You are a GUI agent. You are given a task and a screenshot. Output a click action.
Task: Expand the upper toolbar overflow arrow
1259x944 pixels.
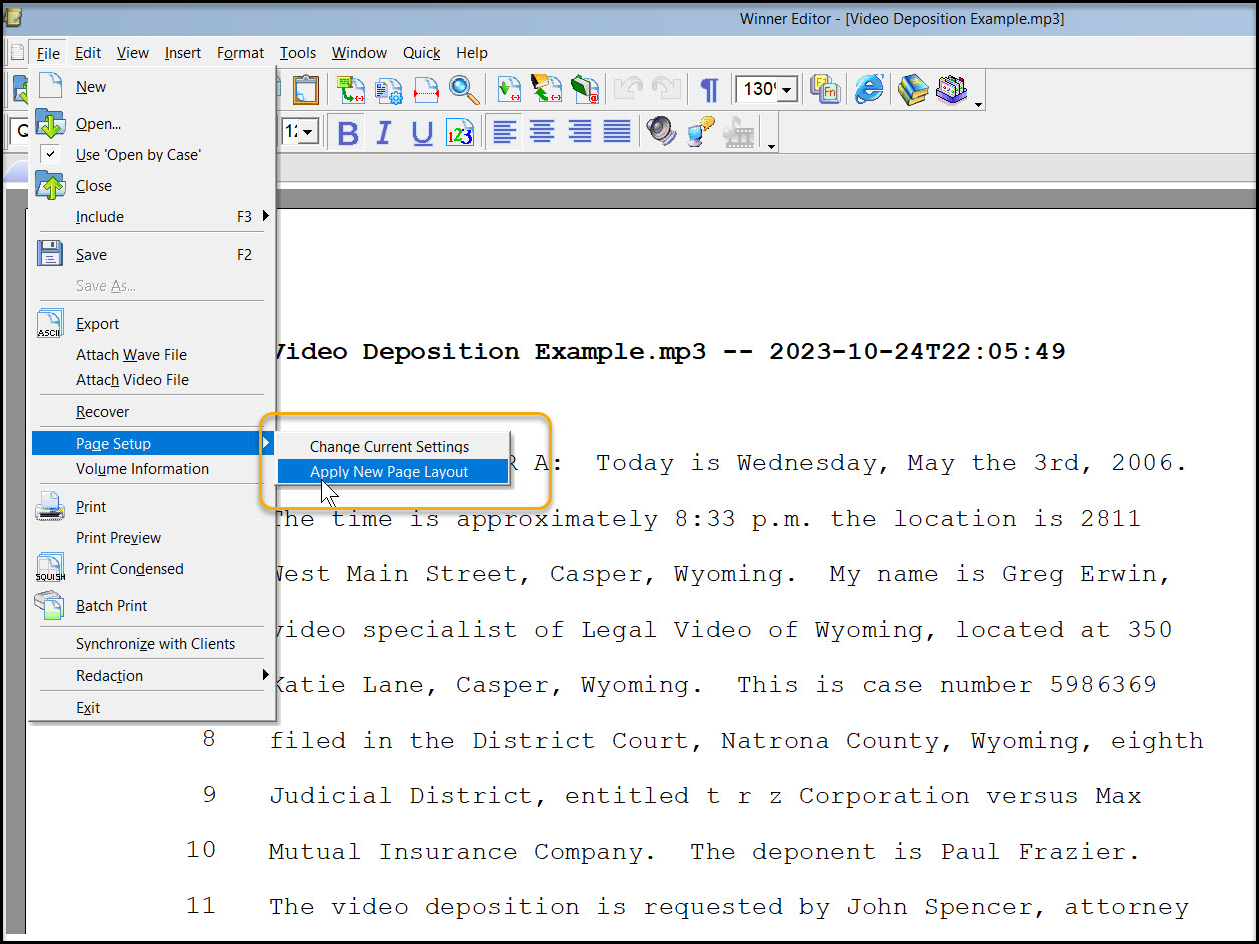[x=978, y=103]
